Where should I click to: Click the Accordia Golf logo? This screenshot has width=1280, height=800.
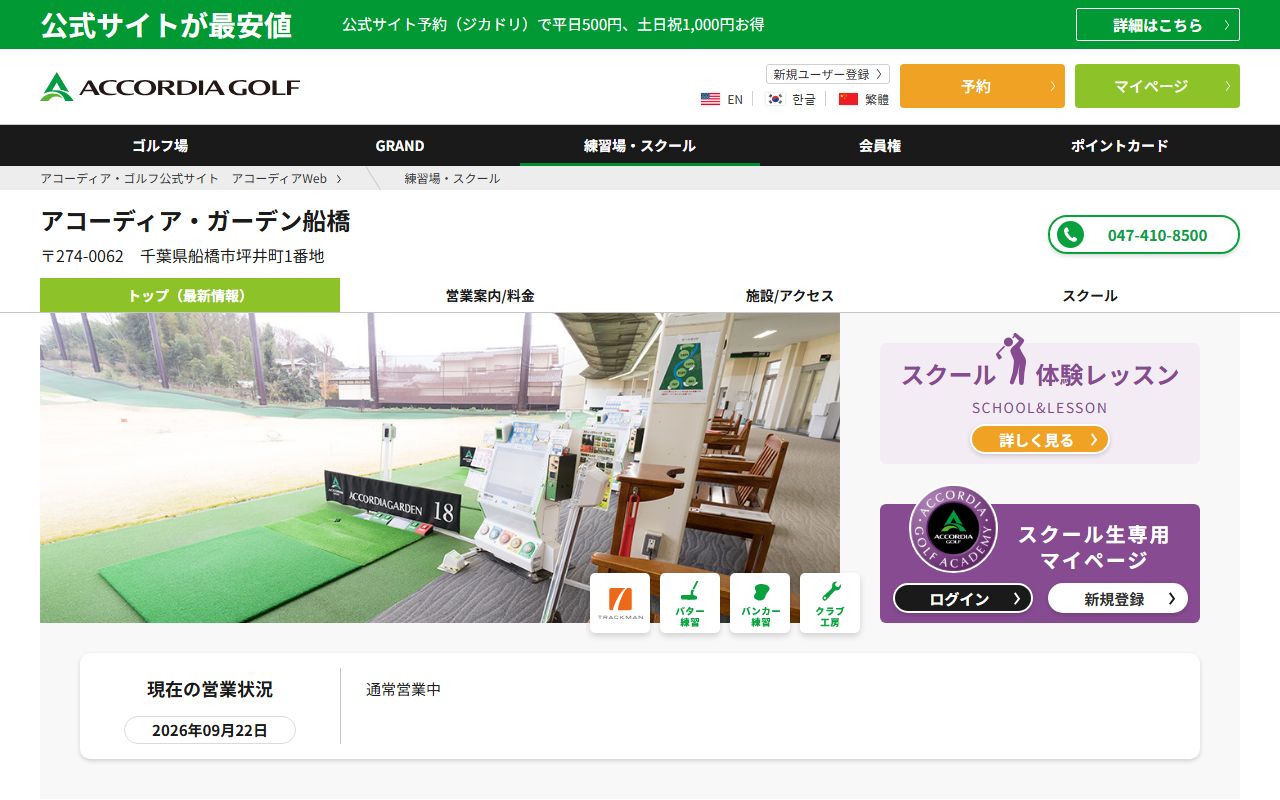click(x=170, y=87)
